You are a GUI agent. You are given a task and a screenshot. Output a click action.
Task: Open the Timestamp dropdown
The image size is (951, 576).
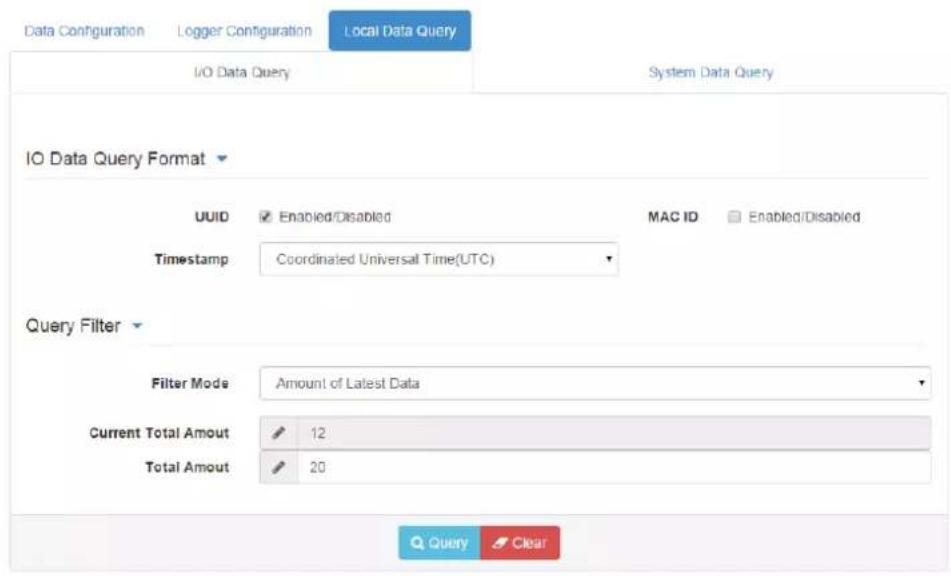point(439,260)
